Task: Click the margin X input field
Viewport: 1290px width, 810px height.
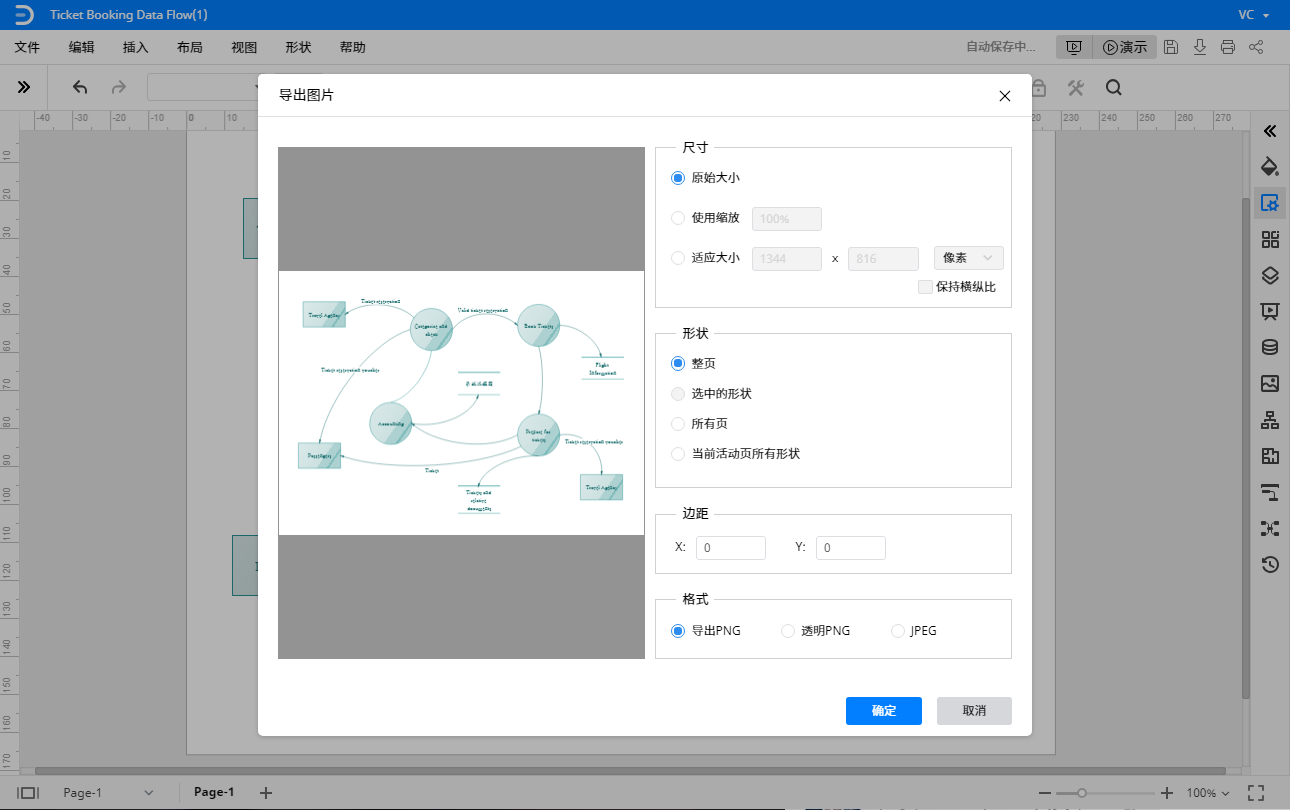Action: (730, 548)
